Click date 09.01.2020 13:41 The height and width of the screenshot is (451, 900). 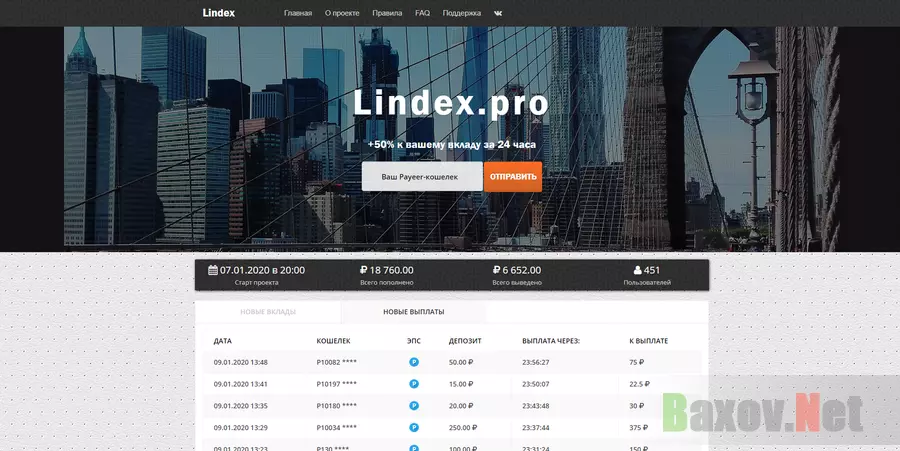(x=240, y=384)
